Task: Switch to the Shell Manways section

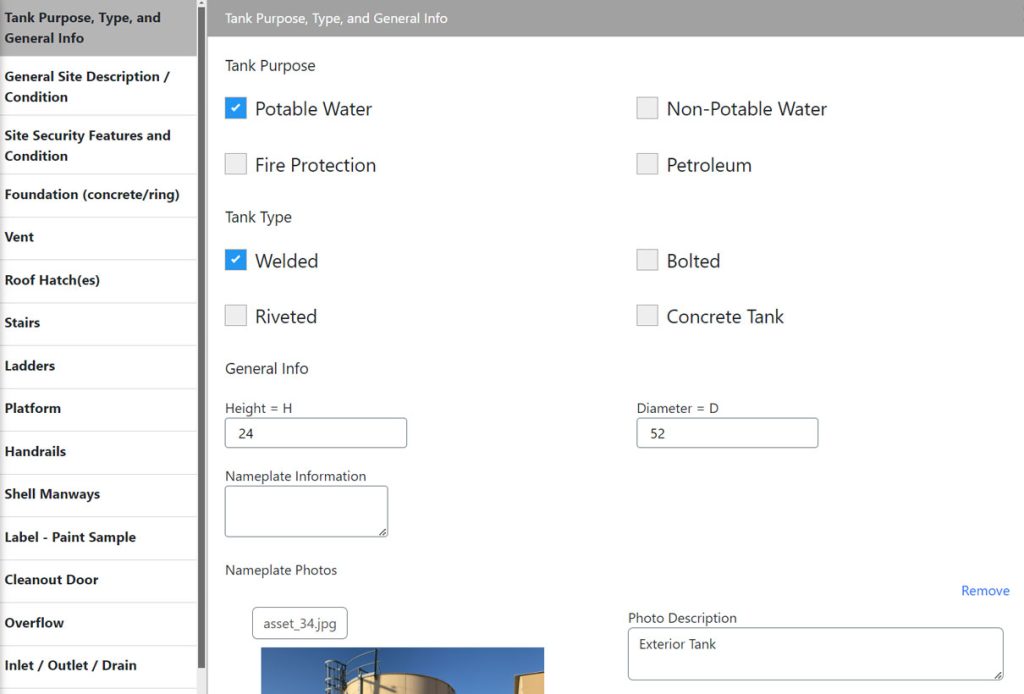Action: [52, 494]
